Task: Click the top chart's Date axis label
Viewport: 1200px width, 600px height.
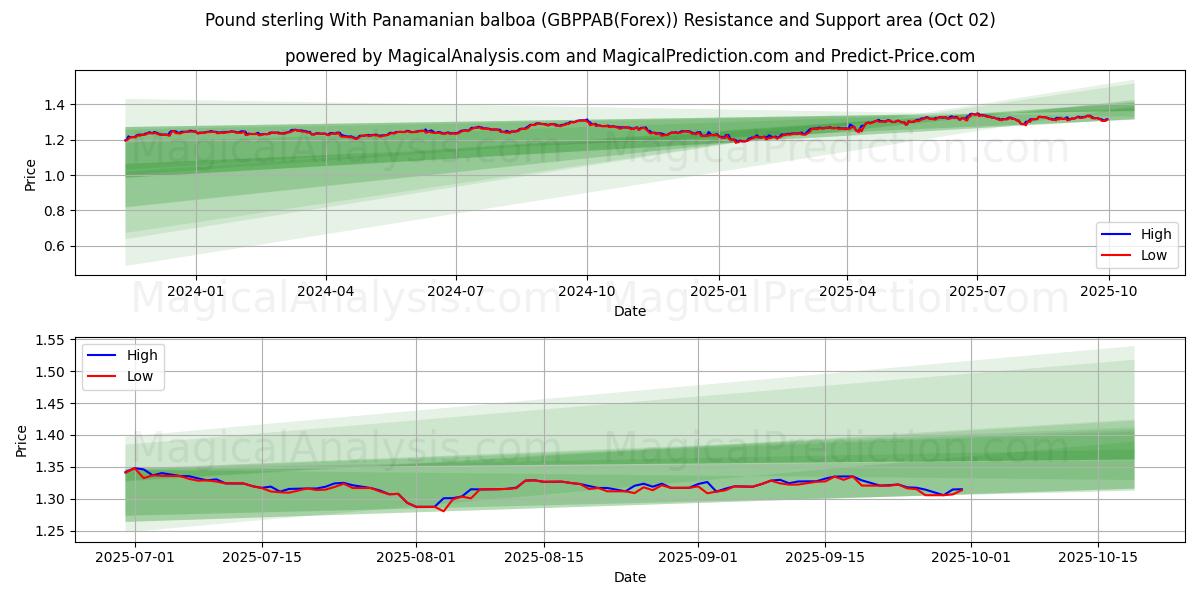Action: [630, 311]
